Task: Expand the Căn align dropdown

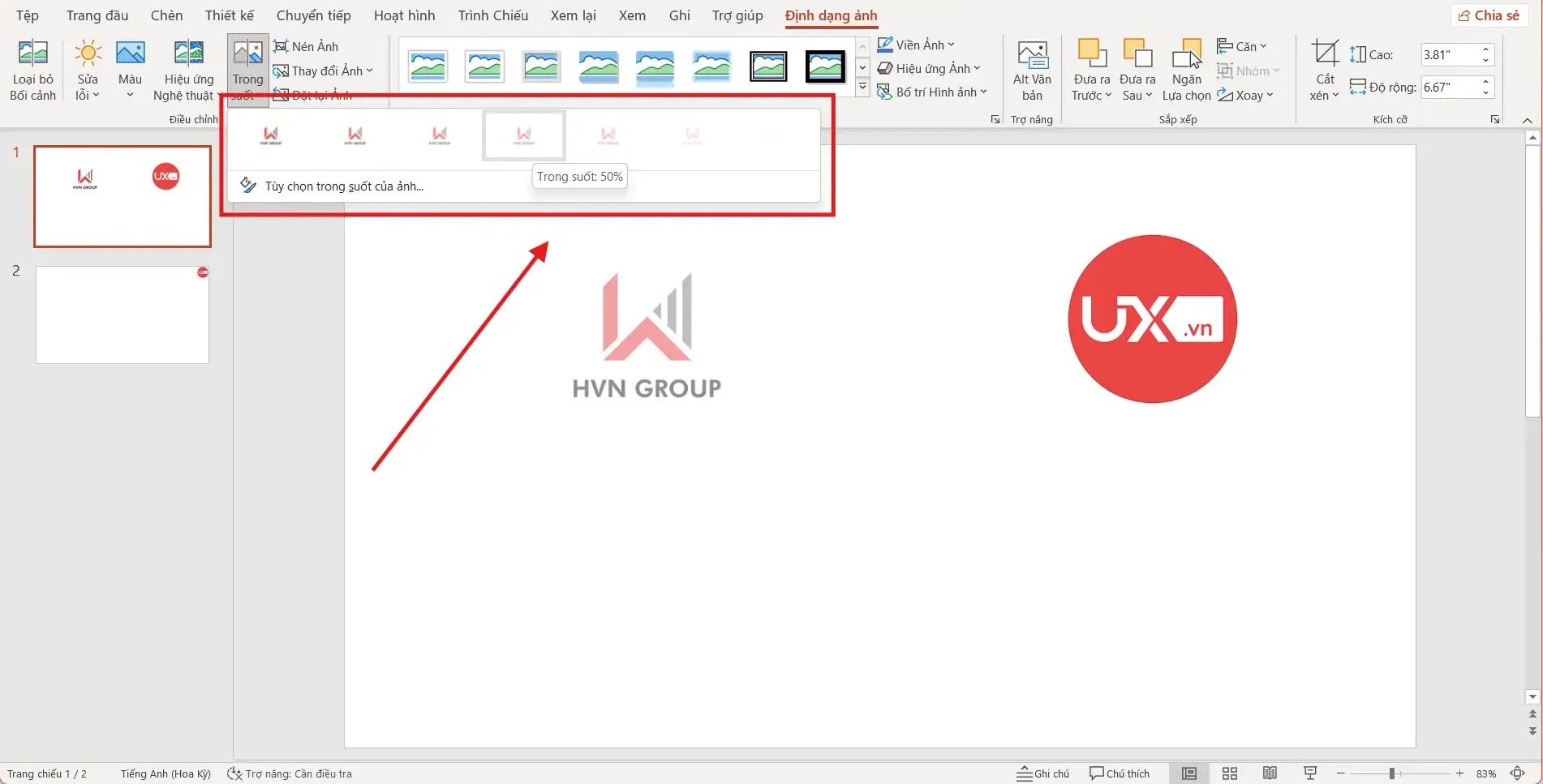Action: click(x=1242, y=46)
